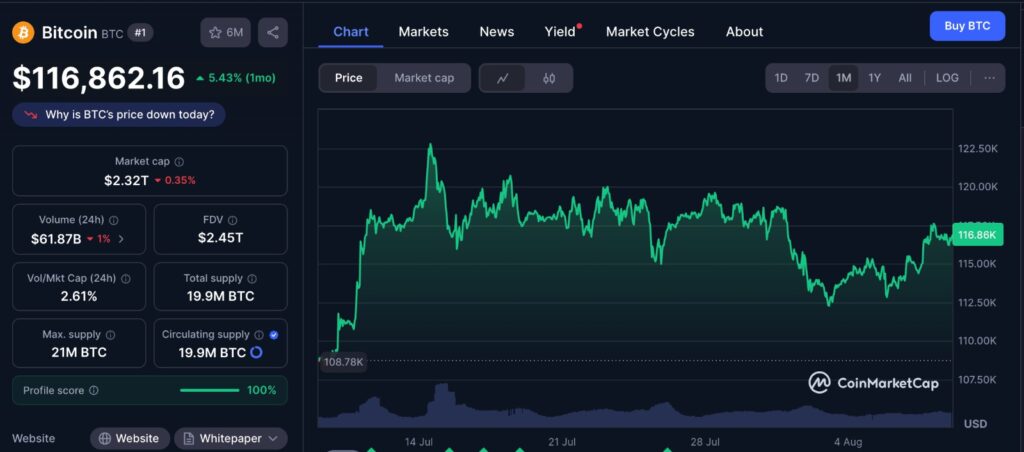This screenshot has height=452, width=1024.
Task: Click the circulating supply ring indicator
Action: 257,353
